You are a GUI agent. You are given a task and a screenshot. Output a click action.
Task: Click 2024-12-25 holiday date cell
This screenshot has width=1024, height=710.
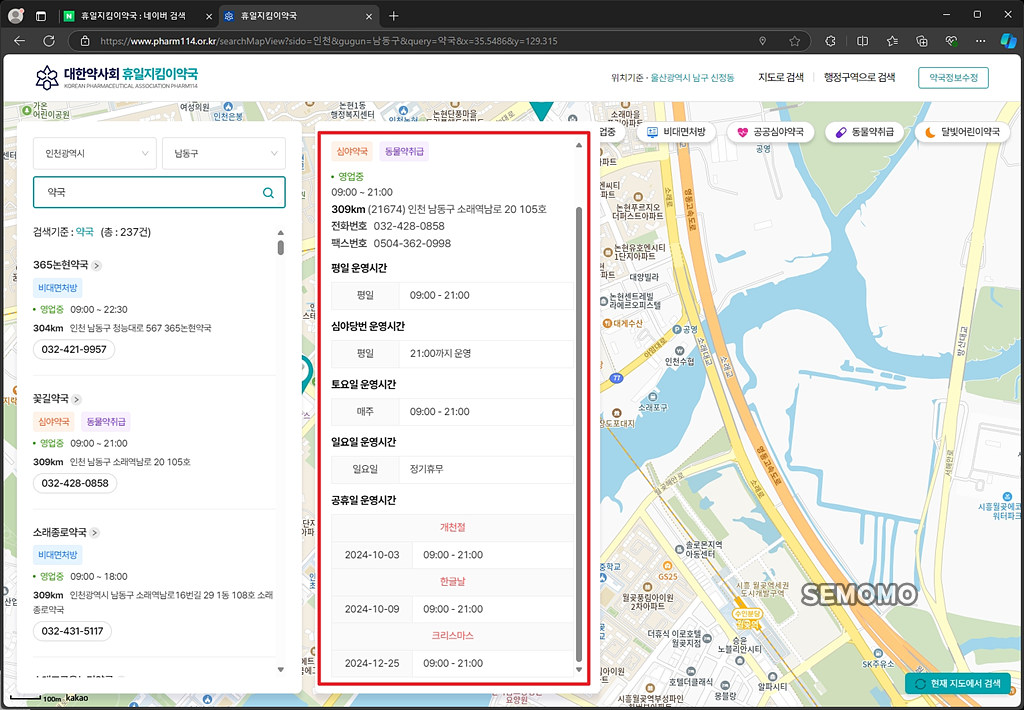(372, 663)
